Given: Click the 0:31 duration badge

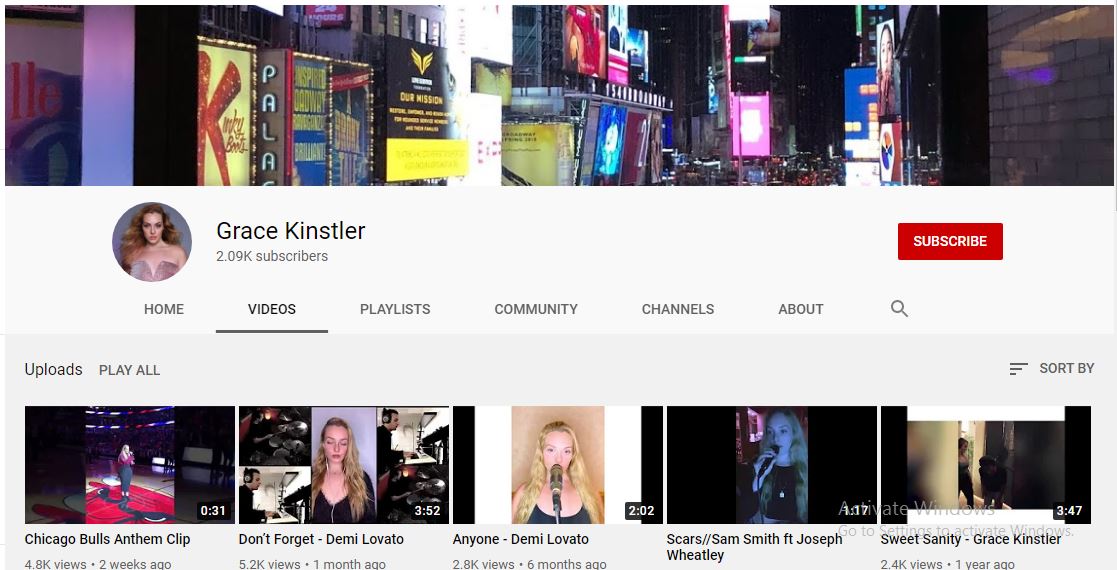Looking at the screenshot, I should 213,511.
